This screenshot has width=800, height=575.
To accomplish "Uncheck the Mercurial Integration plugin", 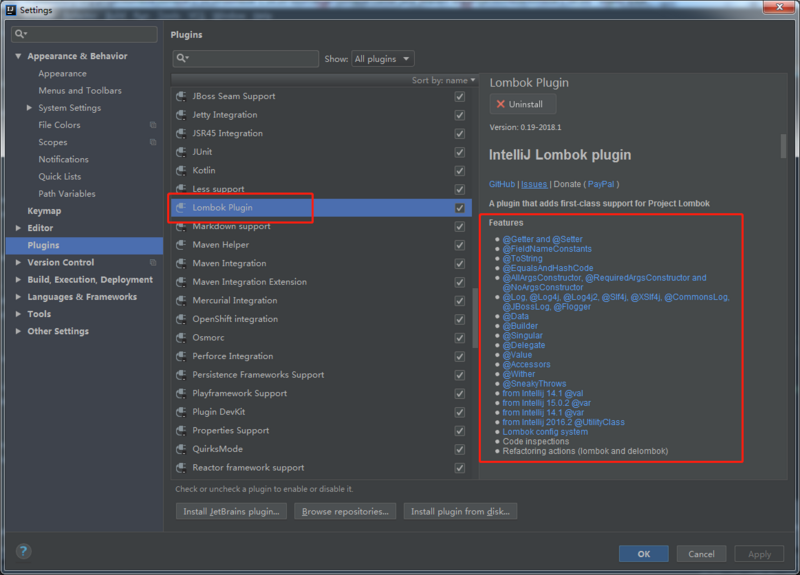I will pos(460,301).
